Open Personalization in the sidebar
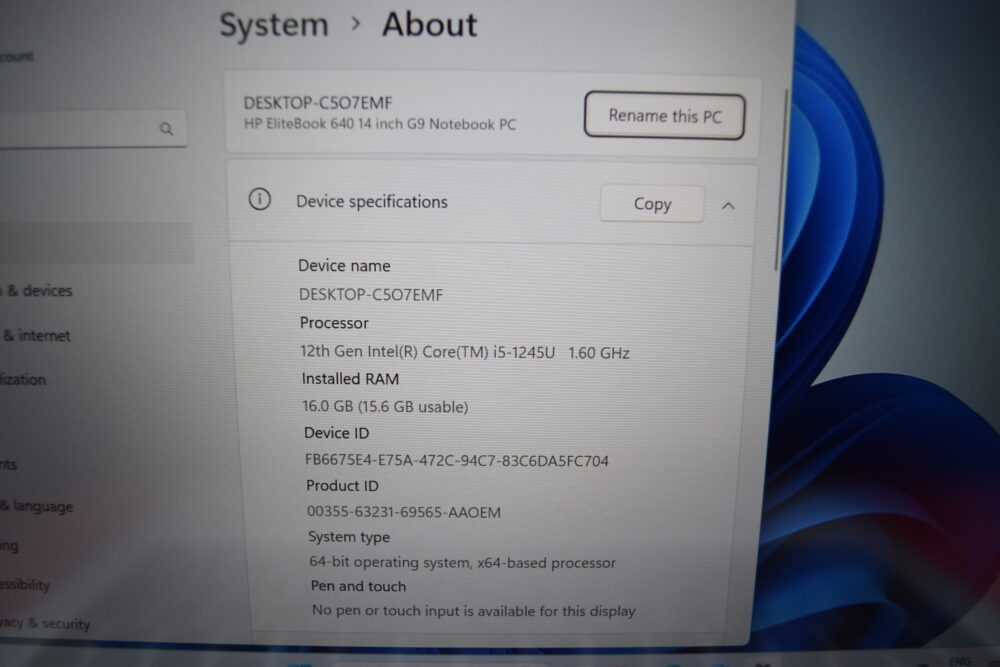This screenshot has width=1000, height=667. click(23, 379)
